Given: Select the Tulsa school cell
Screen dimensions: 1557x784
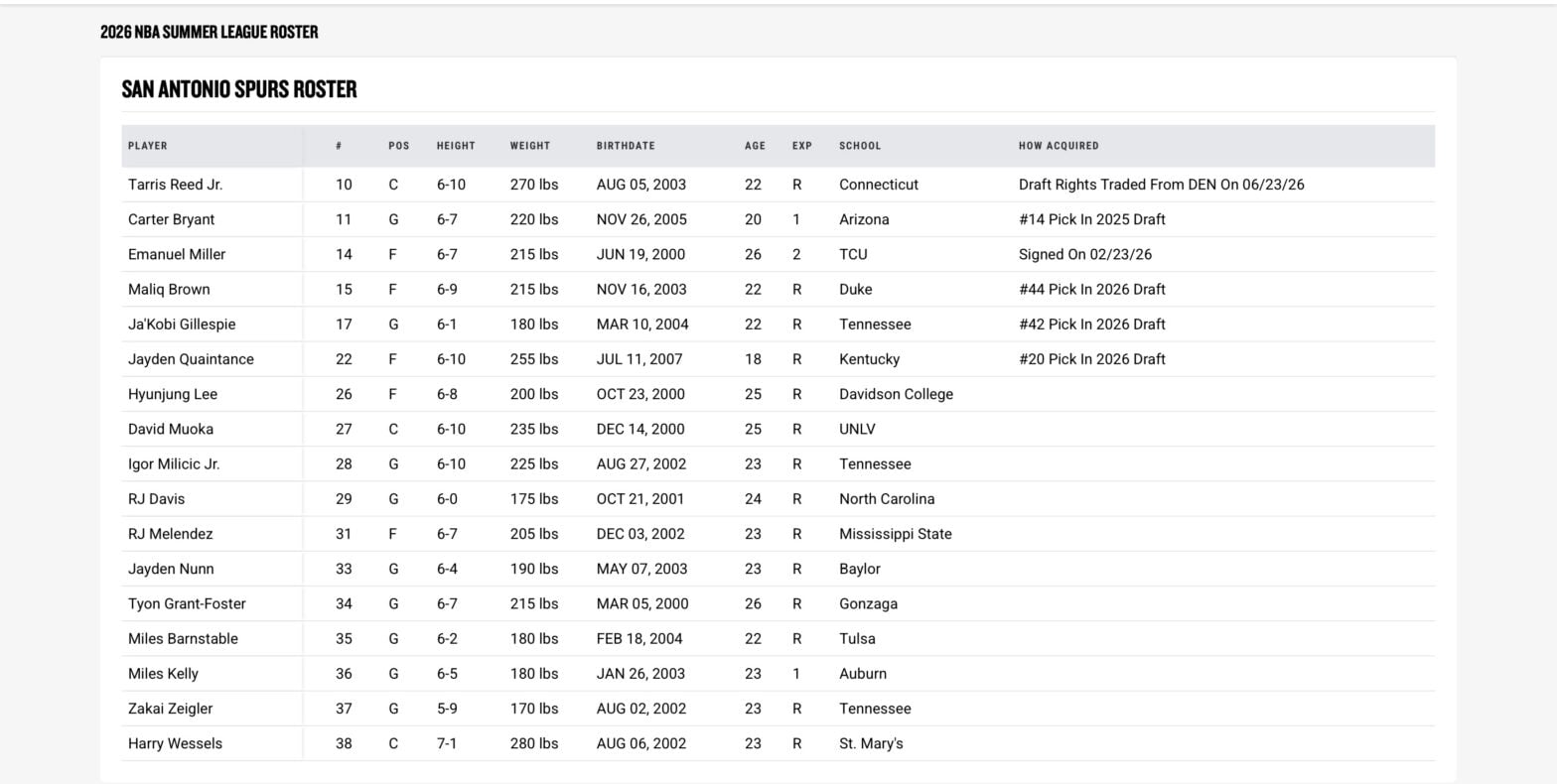Looking at the screenshot, I should coord(857,639).
